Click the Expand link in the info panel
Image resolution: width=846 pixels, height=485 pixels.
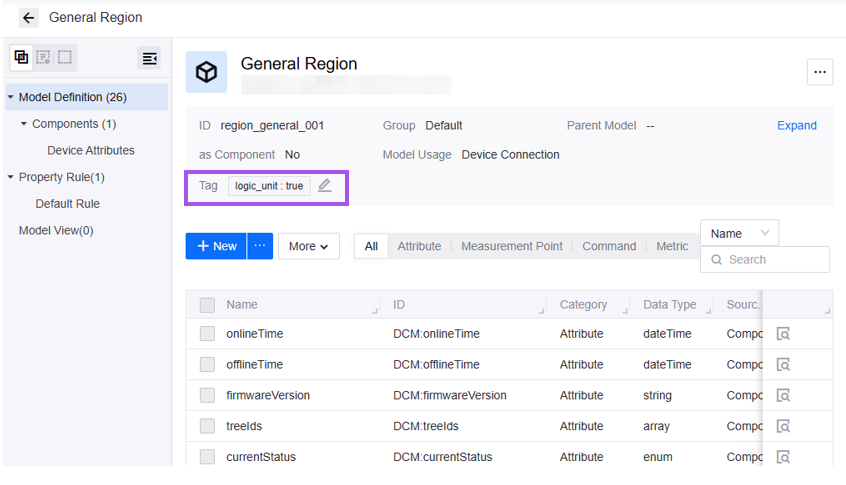pos(796,126)
